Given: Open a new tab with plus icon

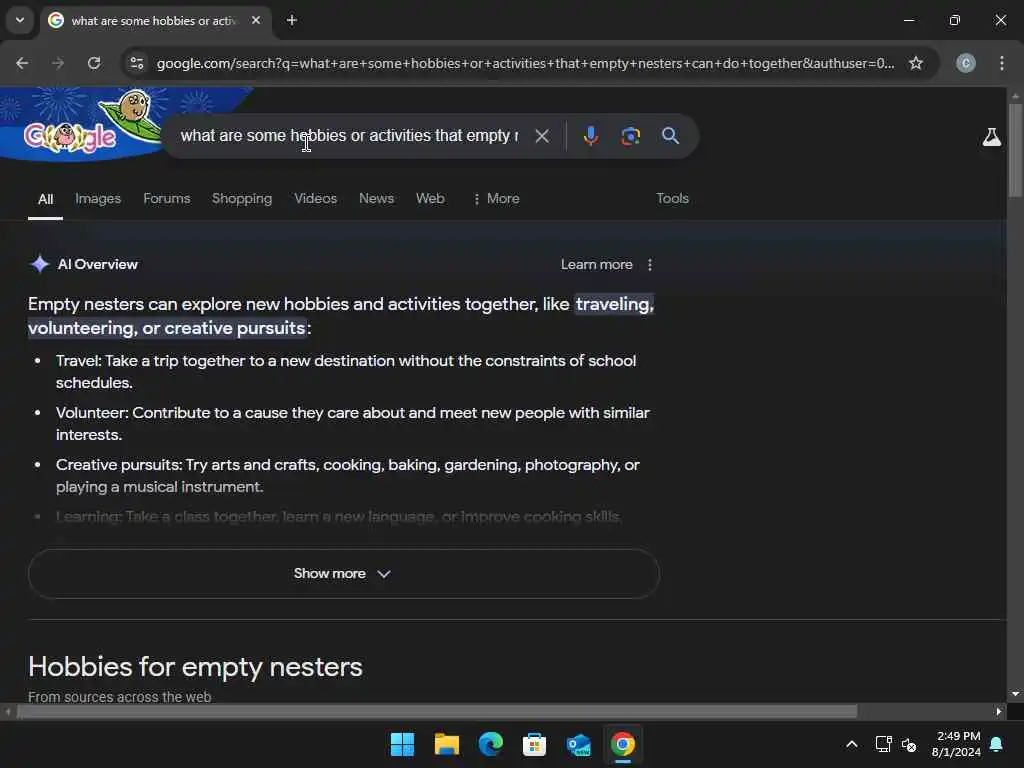Looking at the screenshot, I should click(292, 20).
